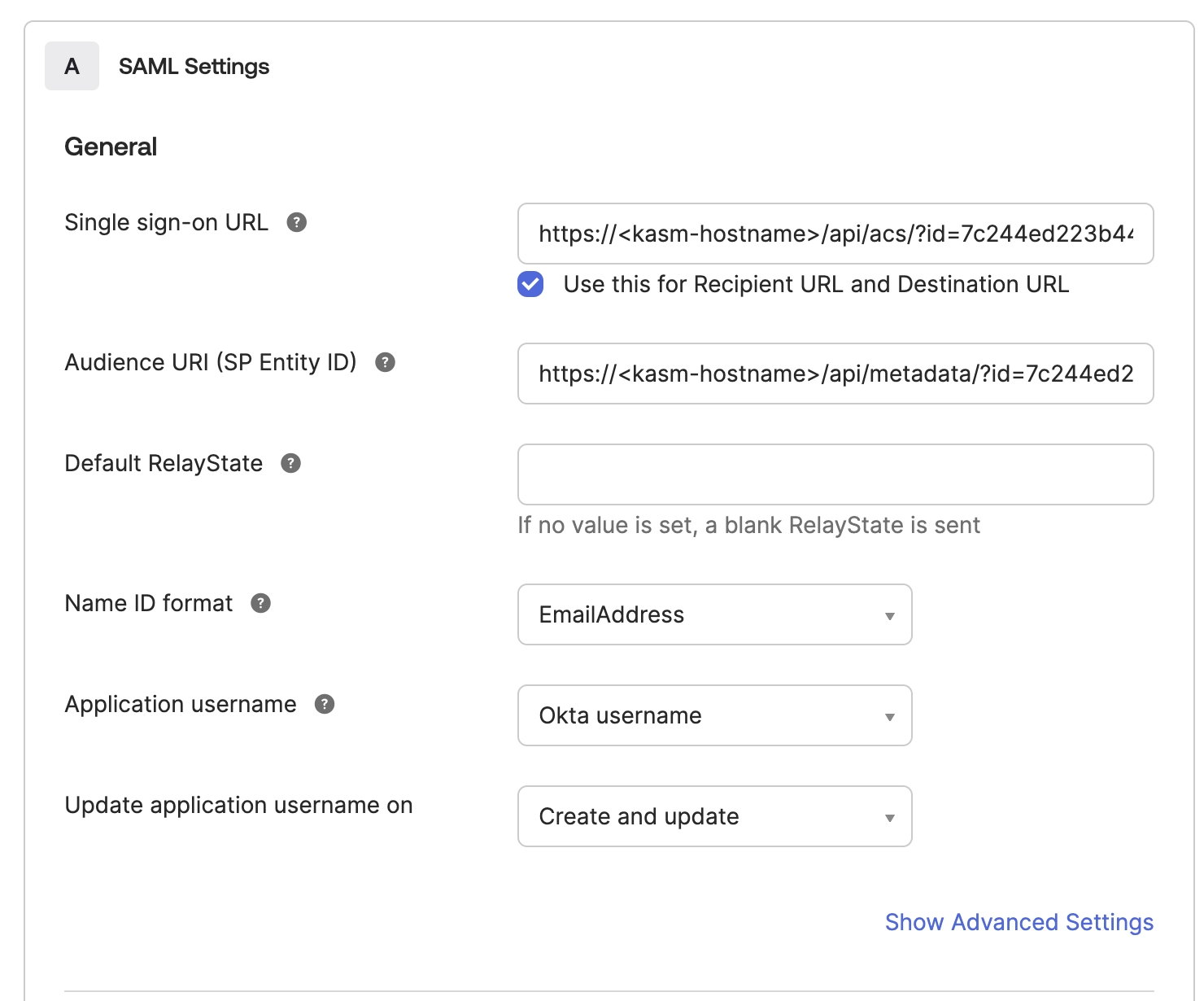Click inside the Single sign-on URL field

pos(836,234)
